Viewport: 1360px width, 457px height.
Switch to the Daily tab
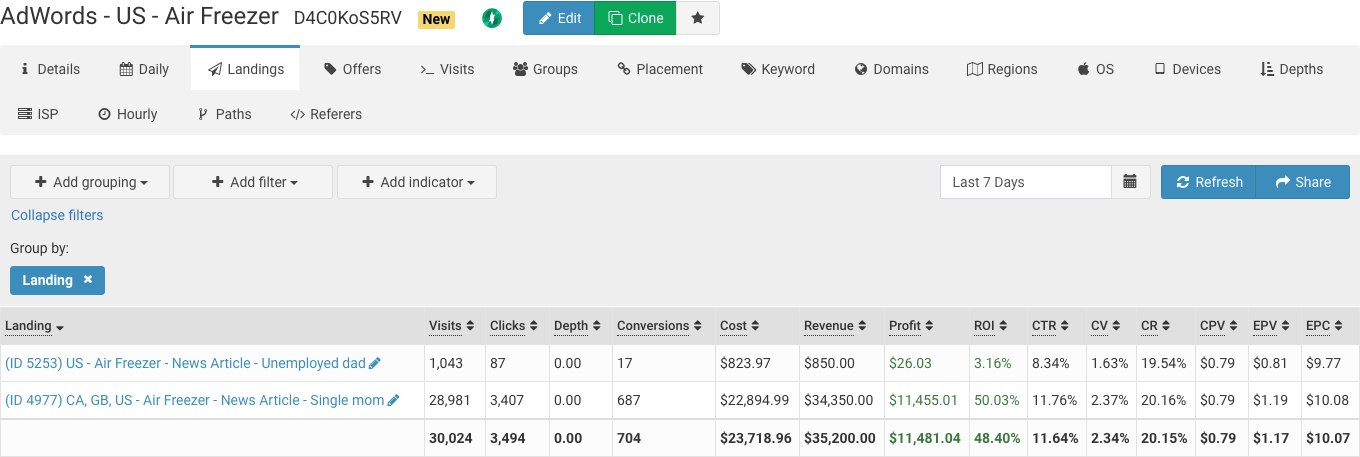click(144, 69)
